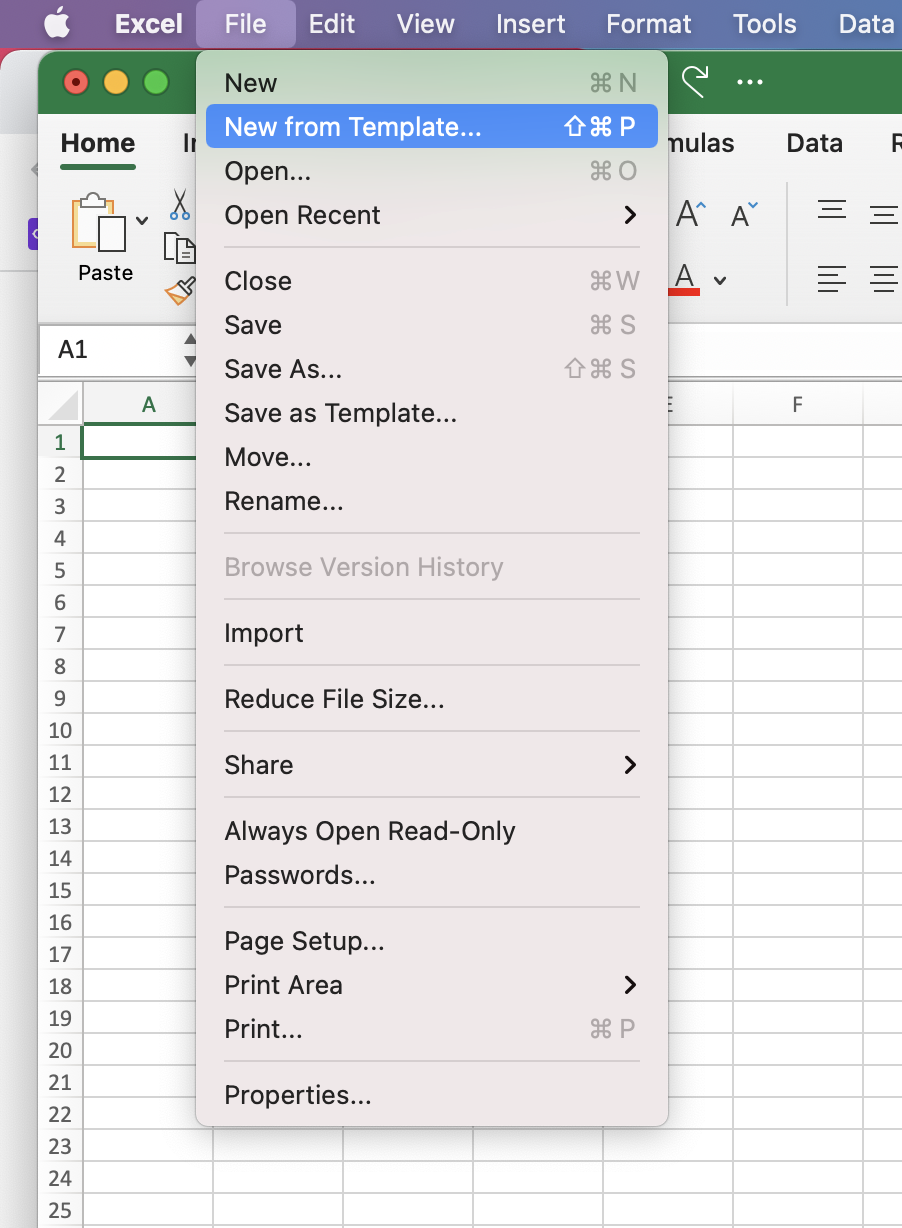Open the View menu in menu bar
902x1228 pixels.
click(x=426, y=23)
